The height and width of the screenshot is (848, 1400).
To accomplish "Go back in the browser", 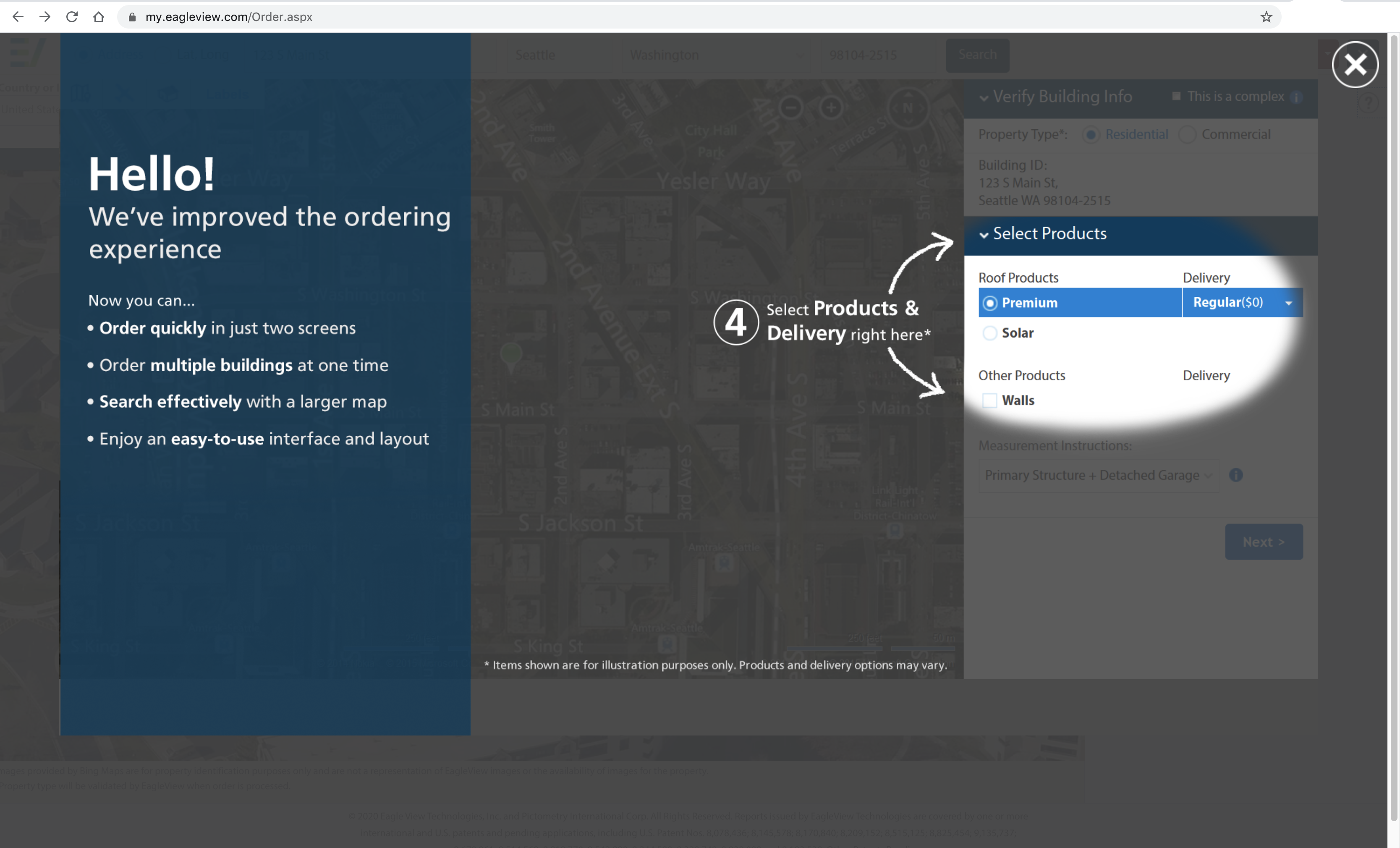I will (18, 17).
